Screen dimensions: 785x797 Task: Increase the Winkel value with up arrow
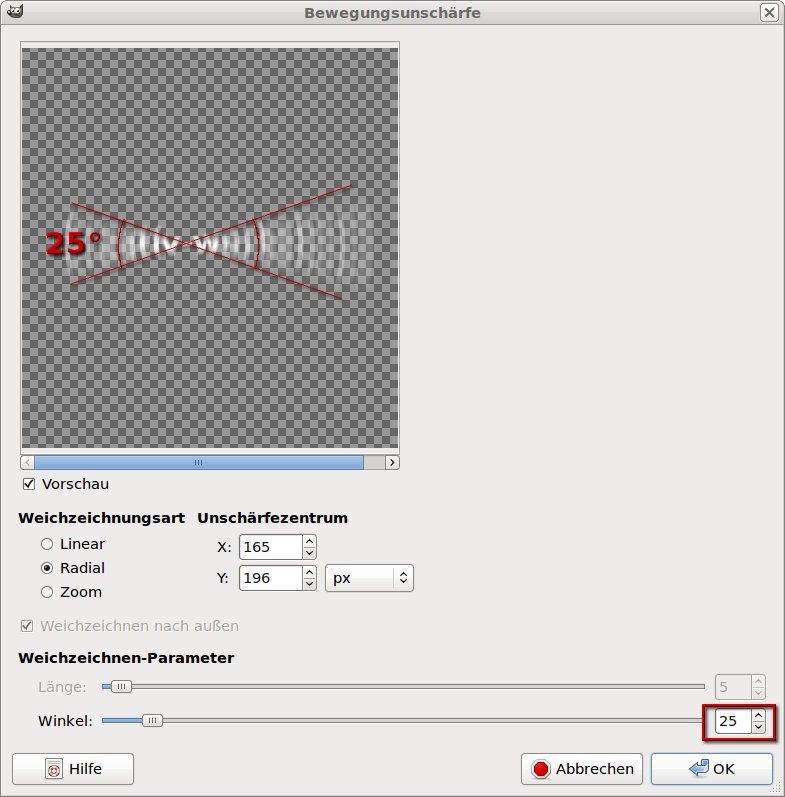coord(759,715)
